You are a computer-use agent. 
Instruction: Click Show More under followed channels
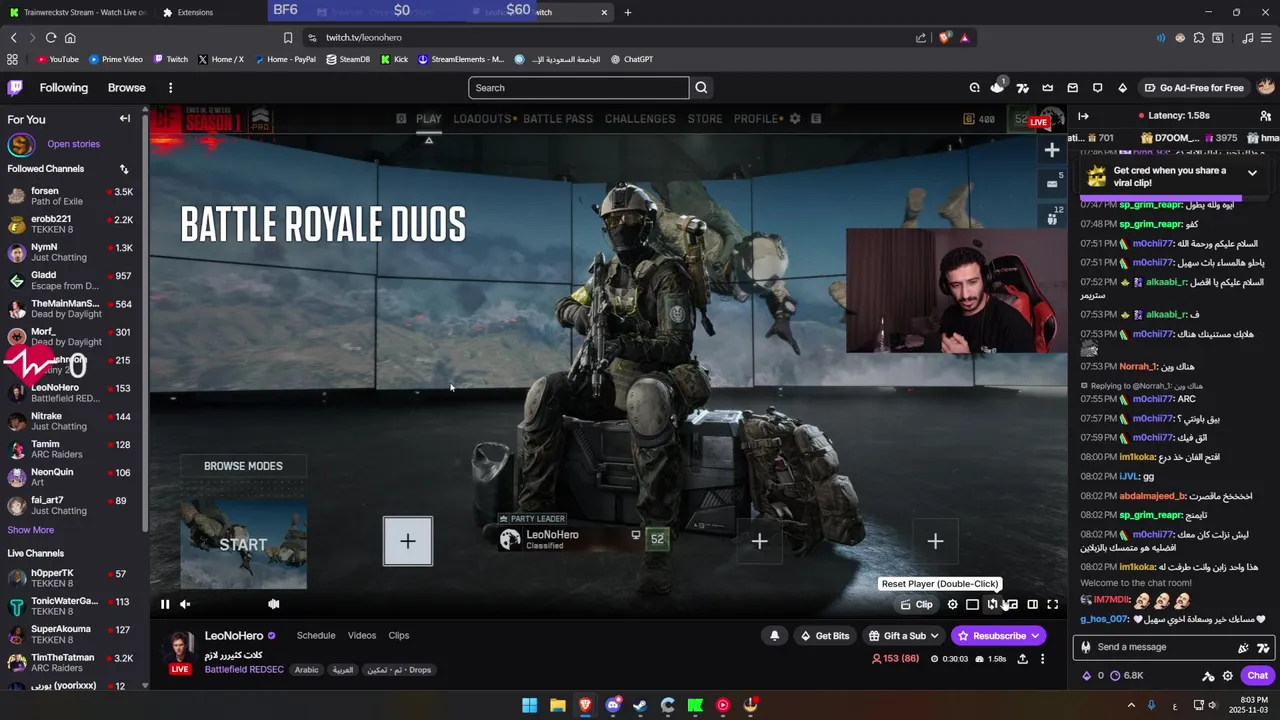[x=31, y=530]
